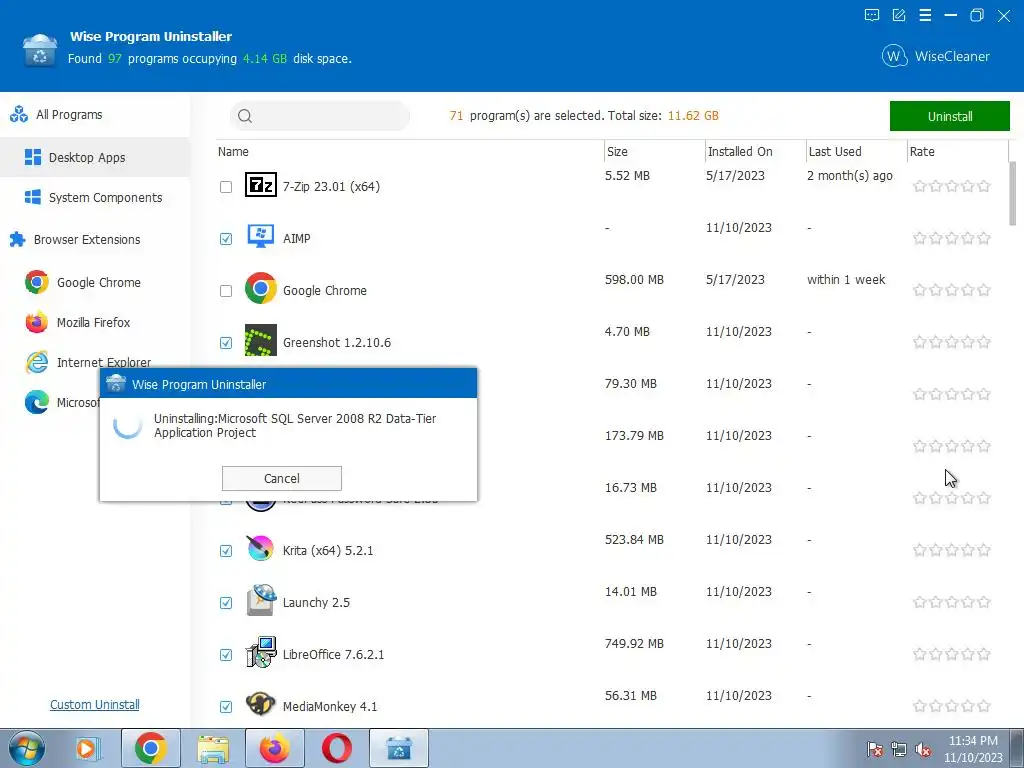Open the Custom Uninstall link
Viewport: 1024px width, 768px height.
(x=95, y=705)
